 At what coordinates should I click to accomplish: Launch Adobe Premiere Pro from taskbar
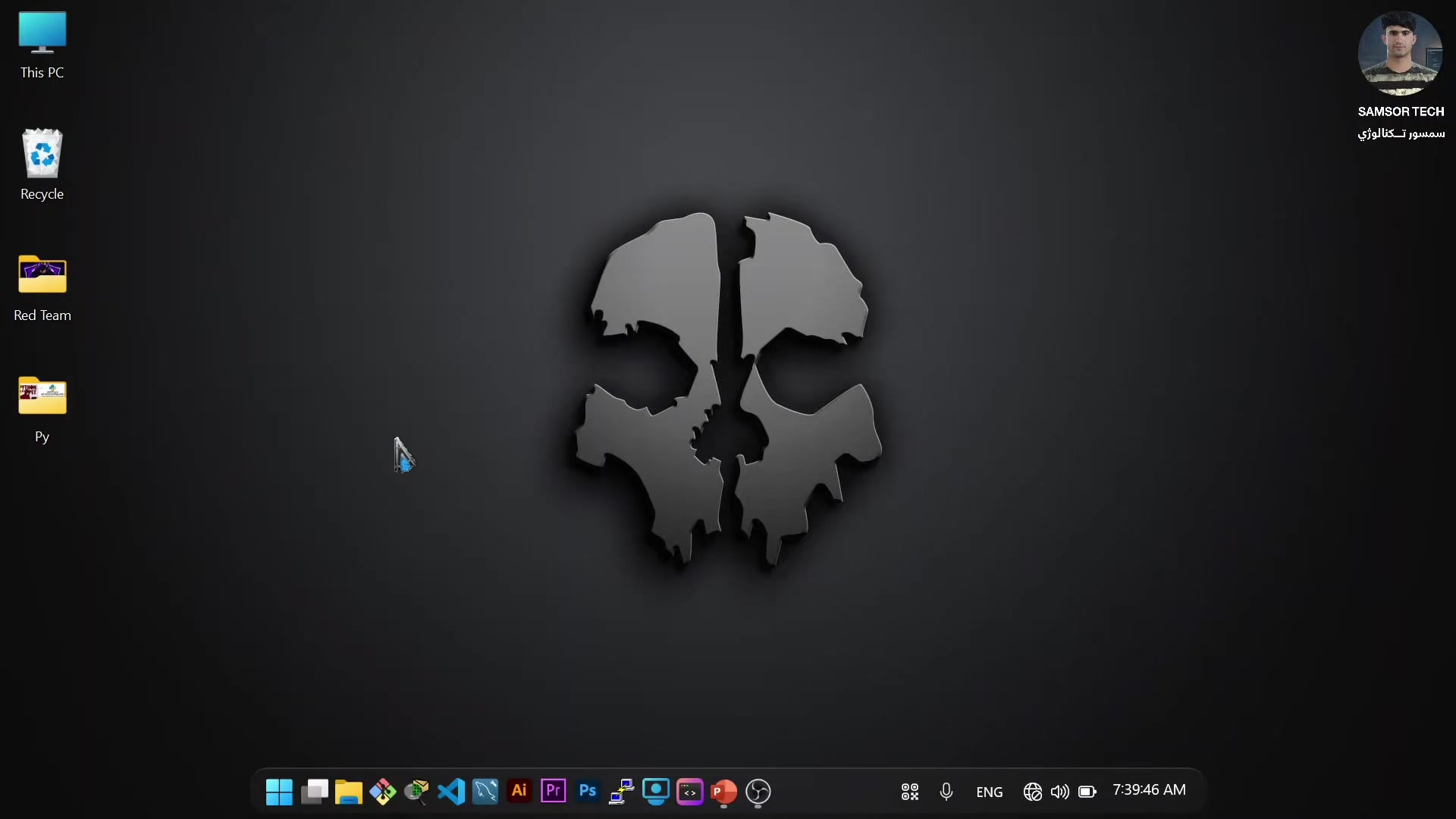pos(554,791)
